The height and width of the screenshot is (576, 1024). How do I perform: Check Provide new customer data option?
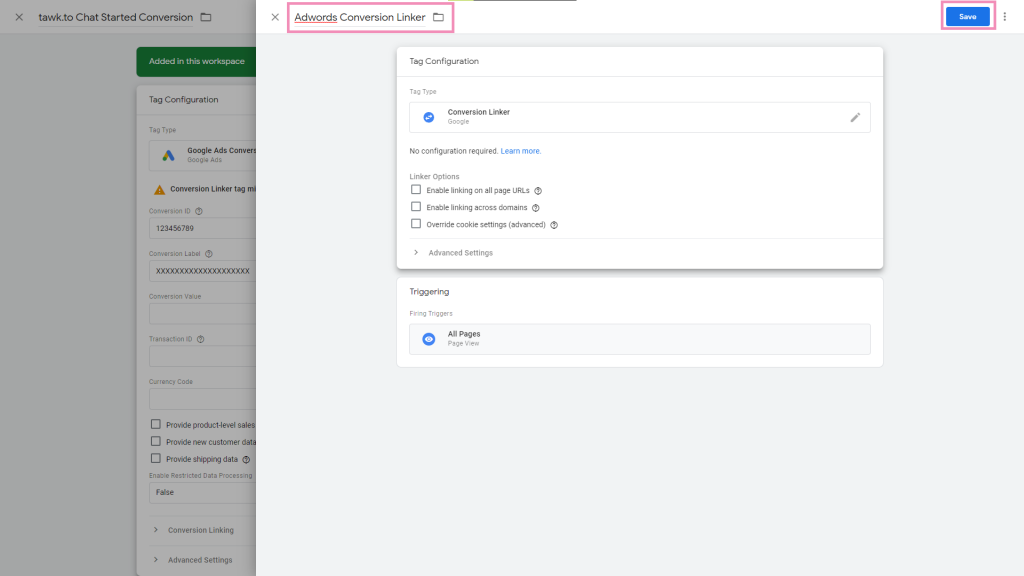click(155, 441)
